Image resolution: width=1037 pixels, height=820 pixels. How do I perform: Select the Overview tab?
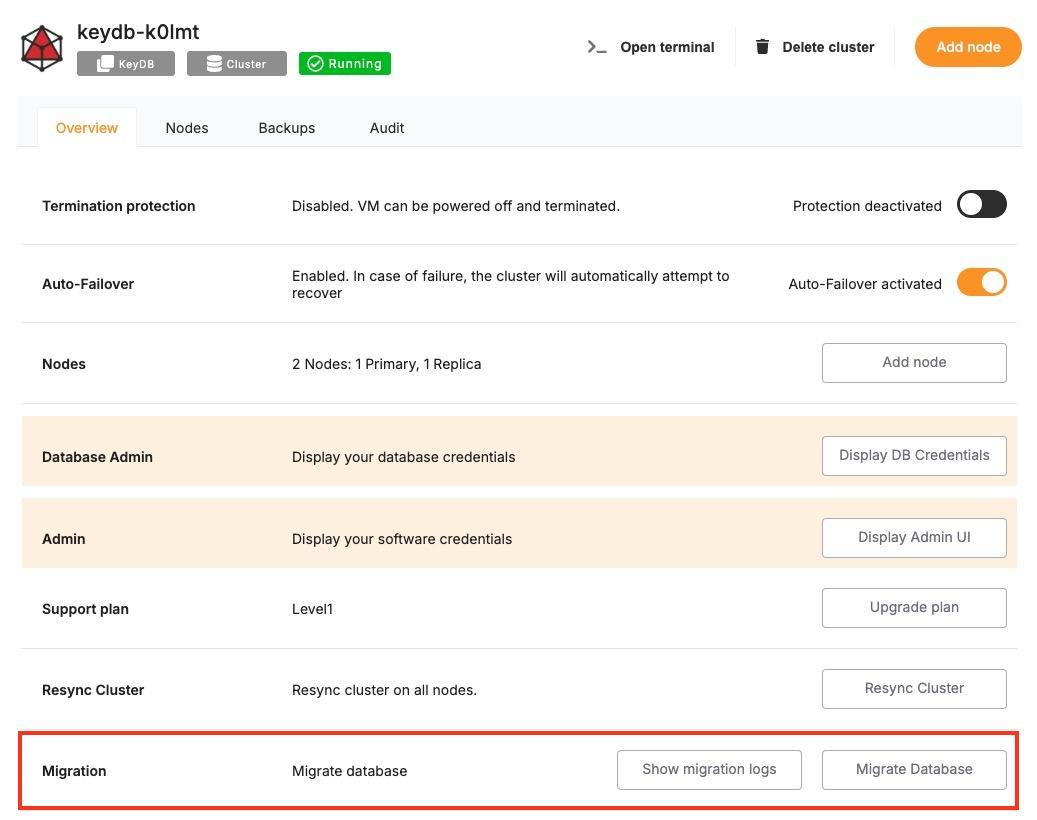(x=87, y=128)
